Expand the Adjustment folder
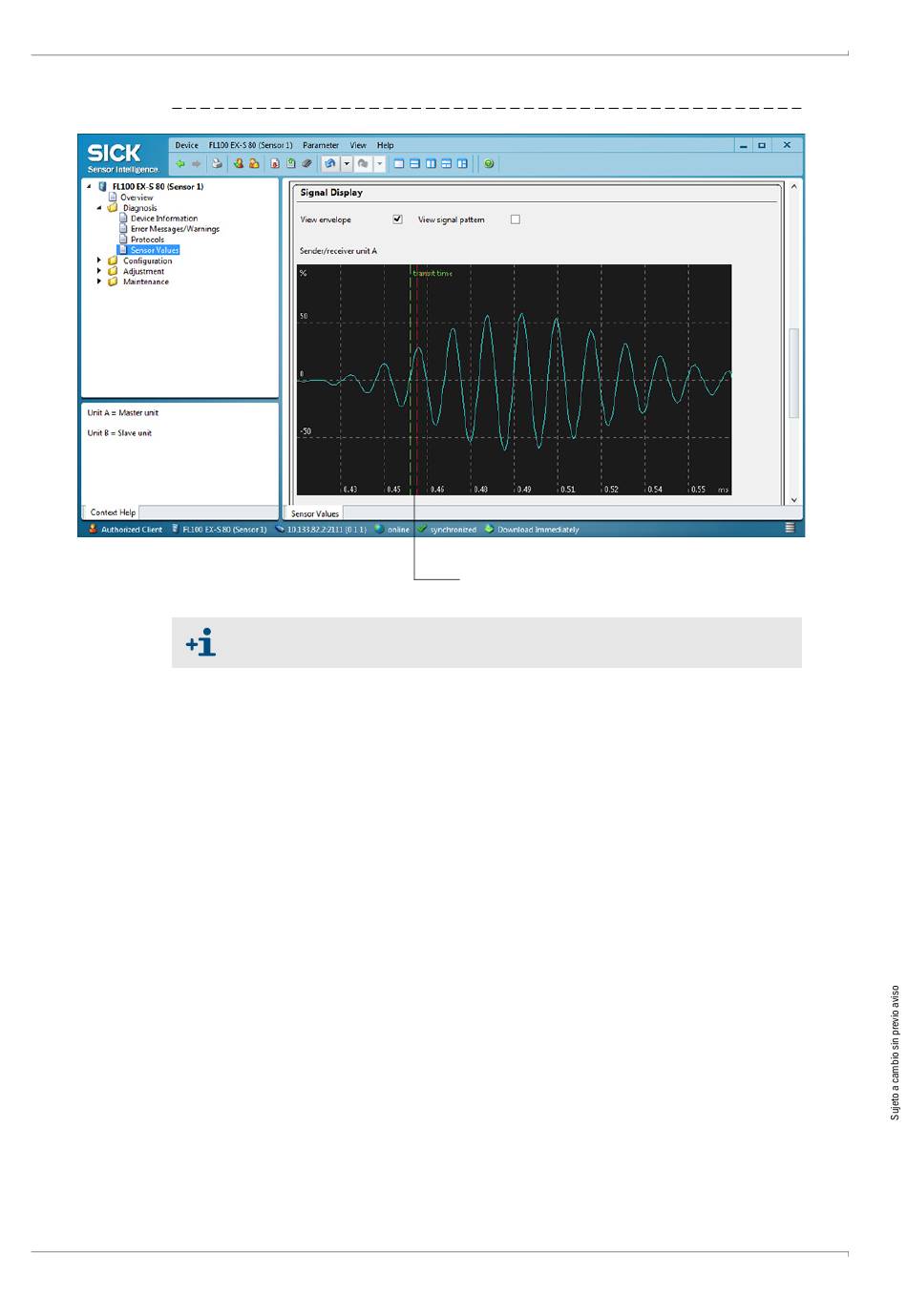907x1316 pixels. pos(99,271)
